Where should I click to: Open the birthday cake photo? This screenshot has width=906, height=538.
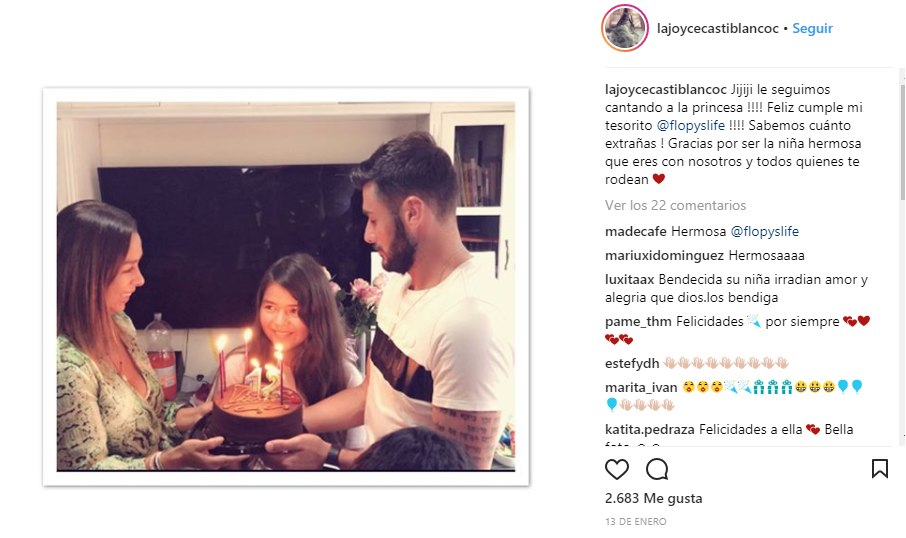point(286,287)
